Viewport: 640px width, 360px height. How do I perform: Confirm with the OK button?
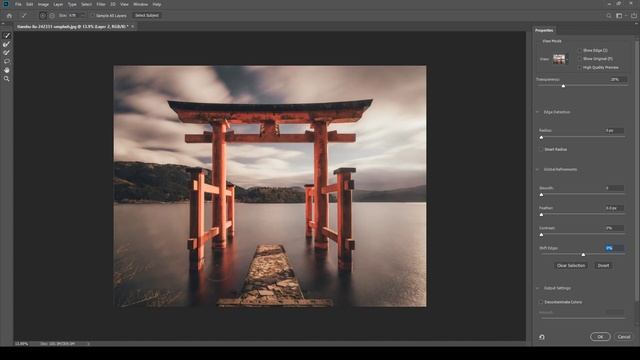tap(600, 337)
